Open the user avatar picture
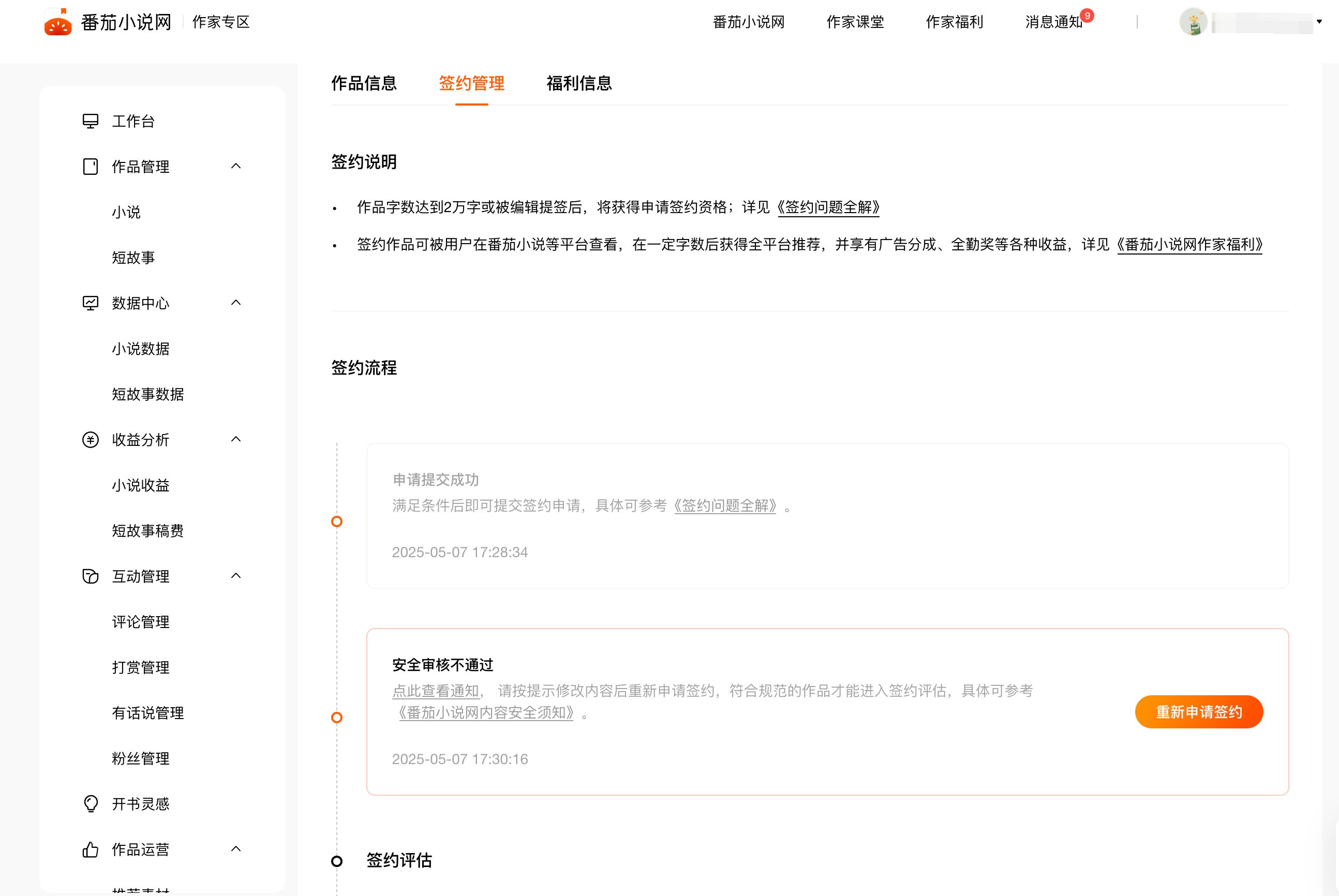 [1193, 22]
